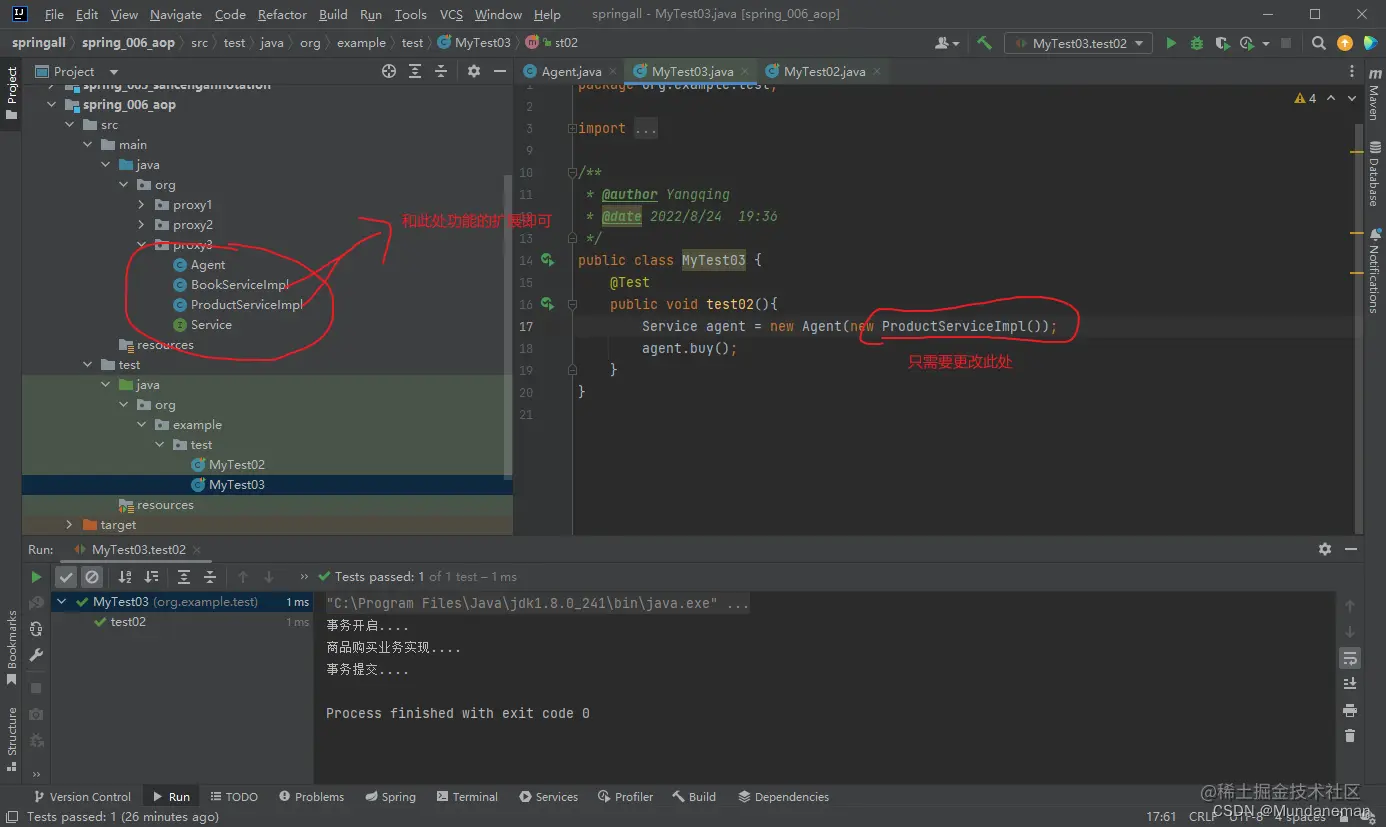Open Project panel gear settings
Viewport: 1386px width, 827px height.
[x=474, y=71]
